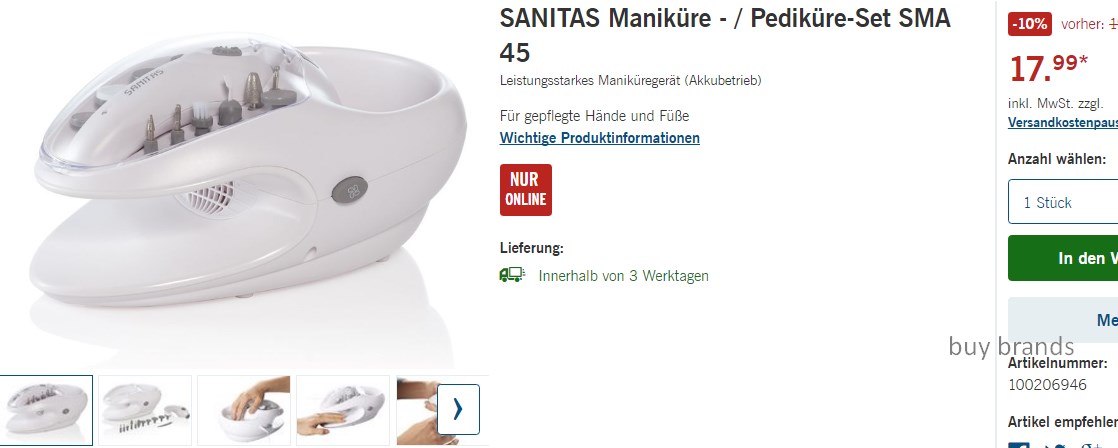
Task: Select fourth thumbnail with hand beside device
Action: (x=343, y=410)
